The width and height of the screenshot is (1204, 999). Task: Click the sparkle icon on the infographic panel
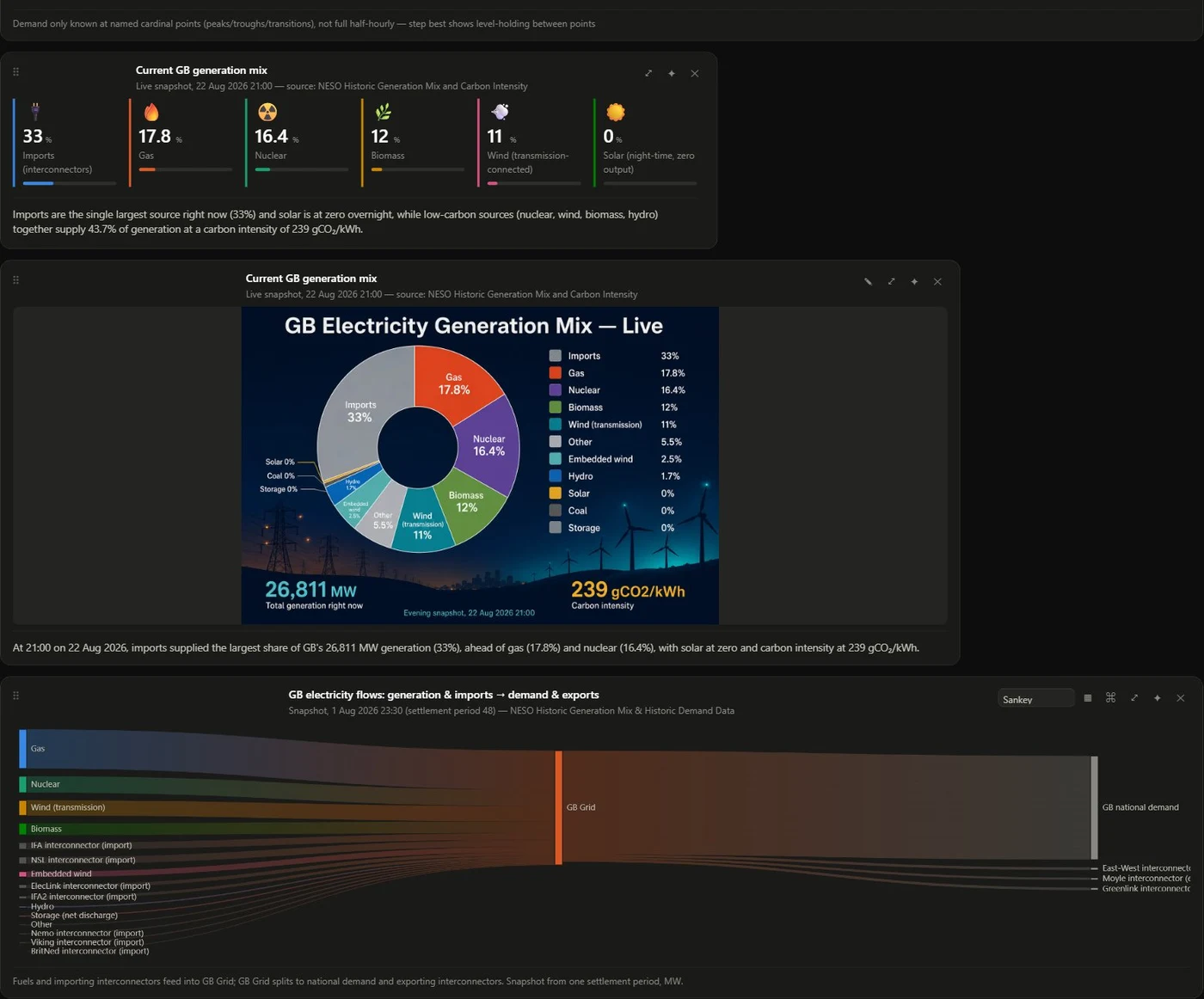point(914,281)
